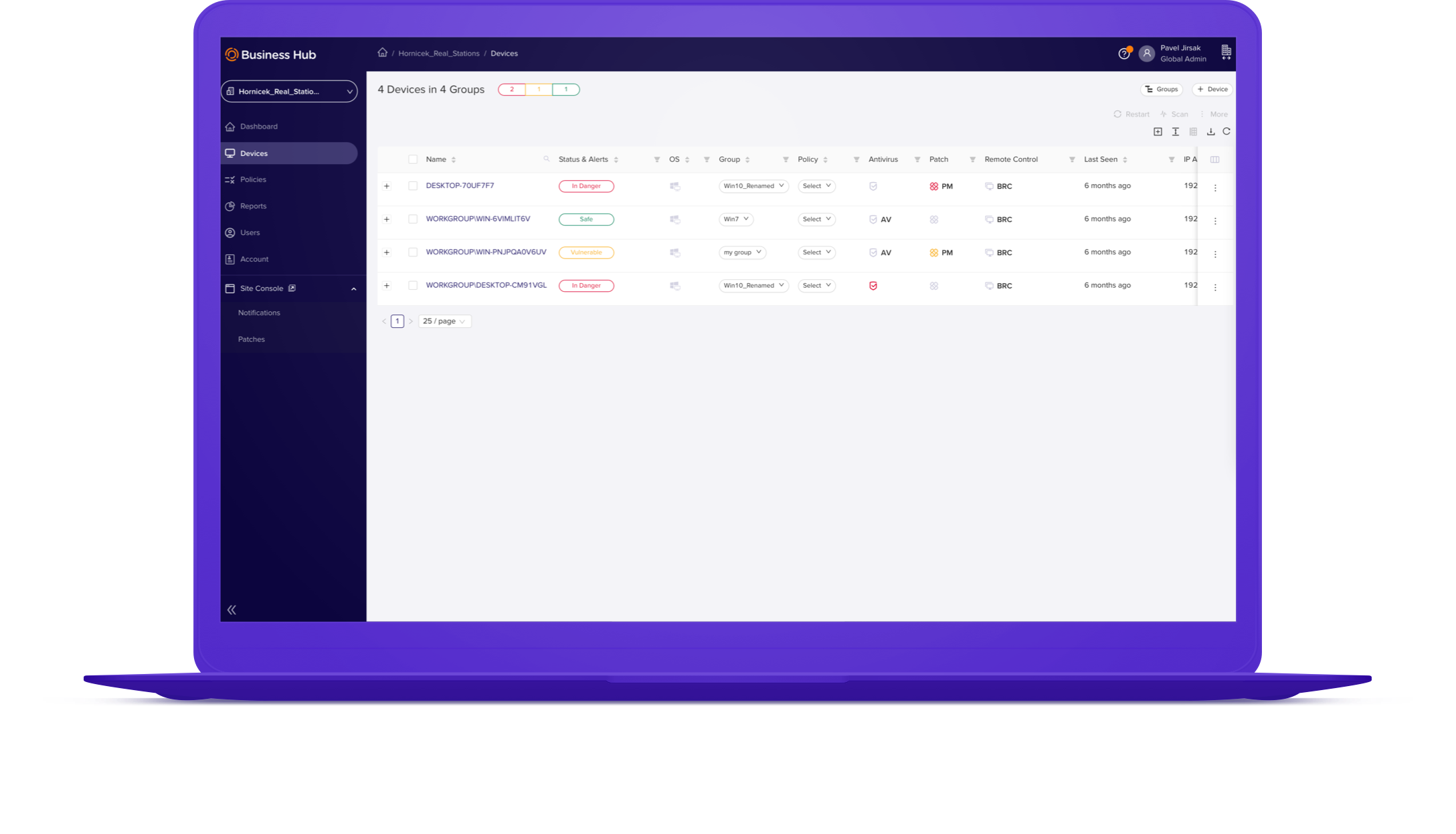Refresh the device table with the reload icon
This screenshot has width=1456, height=834.
tap(1226, 131)
